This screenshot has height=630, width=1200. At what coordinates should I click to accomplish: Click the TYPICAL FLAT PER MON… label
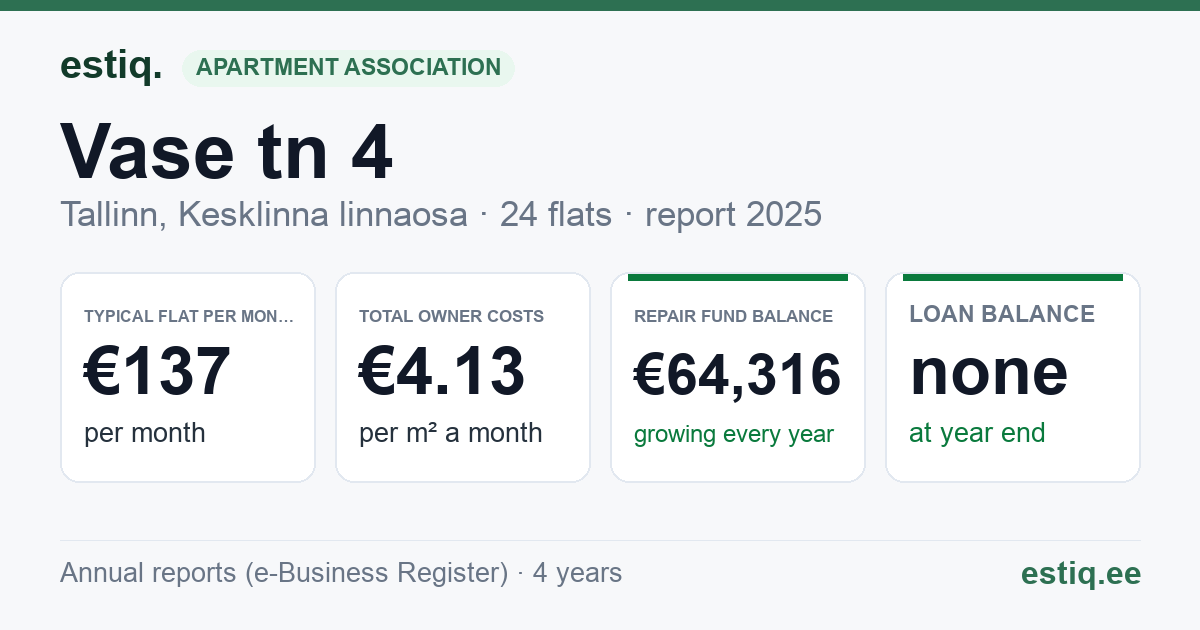pyautogui.click(x=189, y=316)
